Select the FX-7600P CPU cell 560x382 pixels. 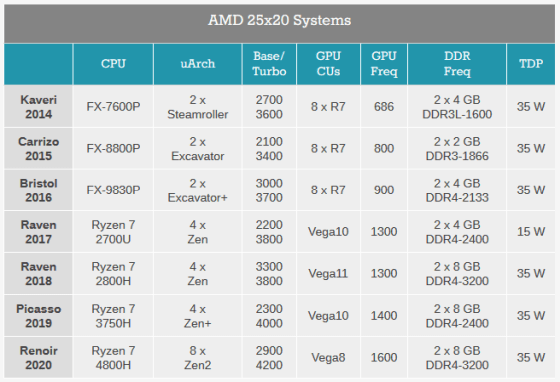pyautogui.click(x=113, y=107)
